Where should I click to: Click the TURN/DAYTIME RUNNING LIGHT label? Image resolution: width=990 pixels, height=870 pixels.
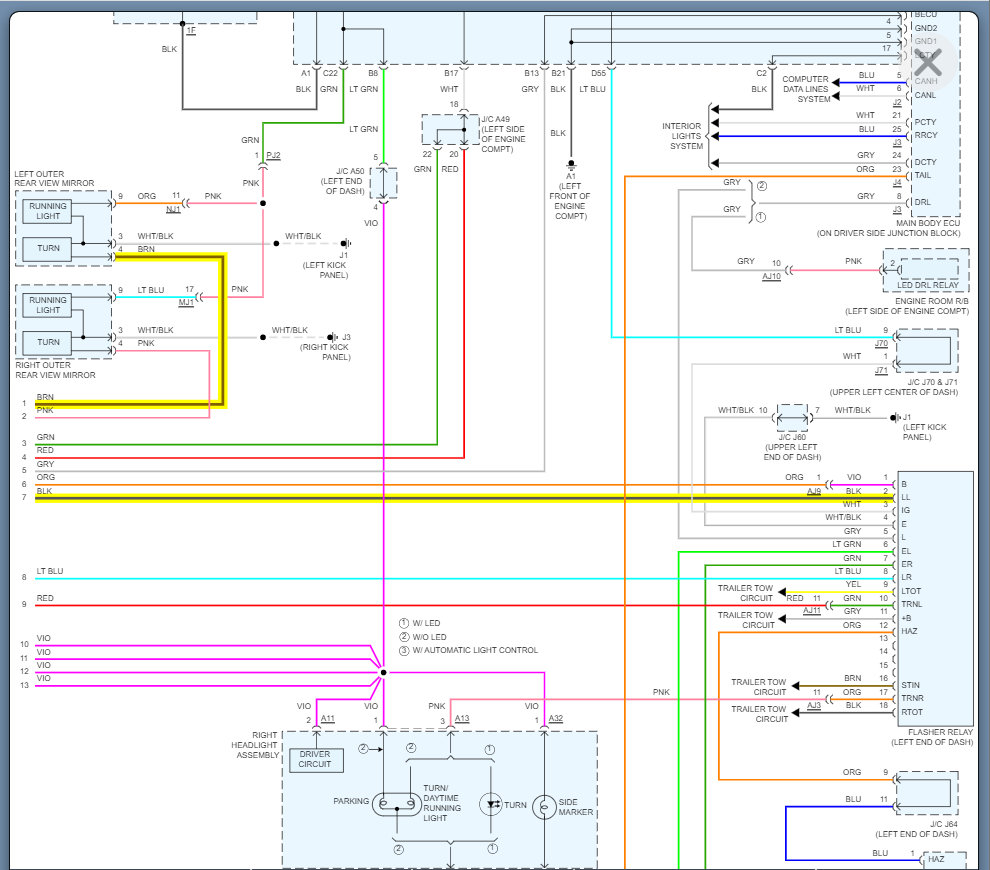(441, 803)
